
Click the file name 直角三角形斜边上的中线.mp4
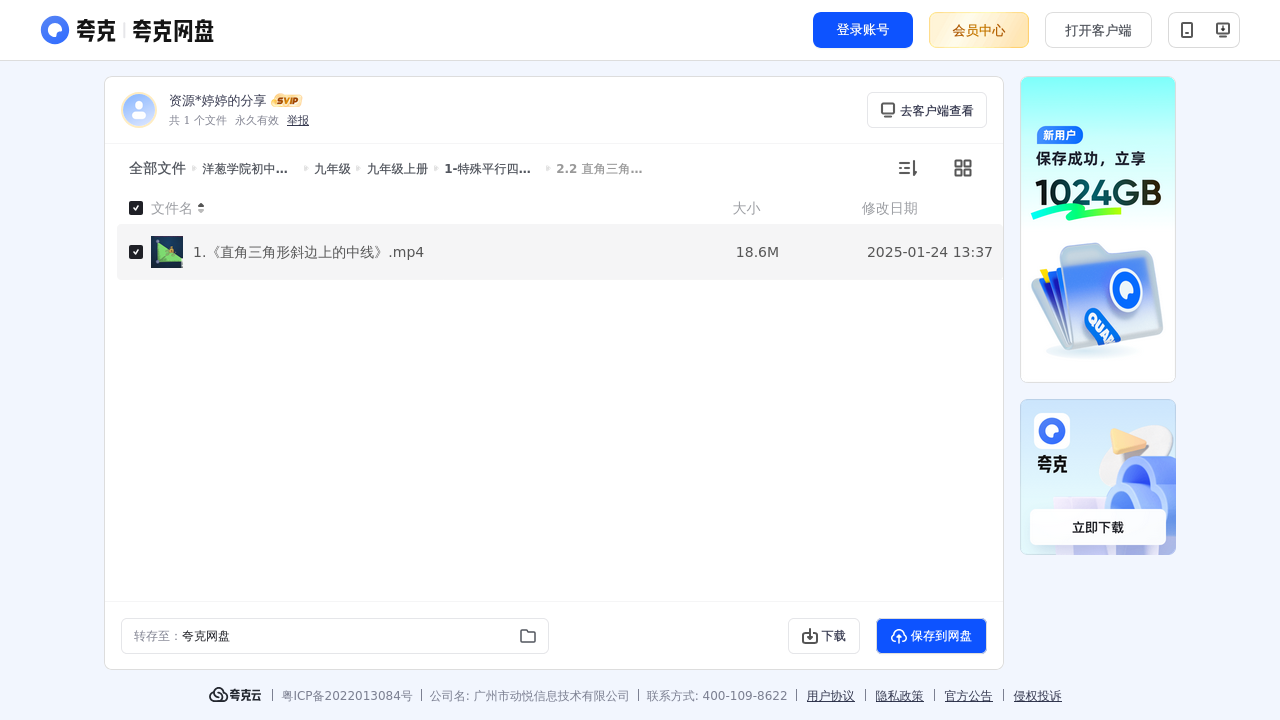[308, 252]
